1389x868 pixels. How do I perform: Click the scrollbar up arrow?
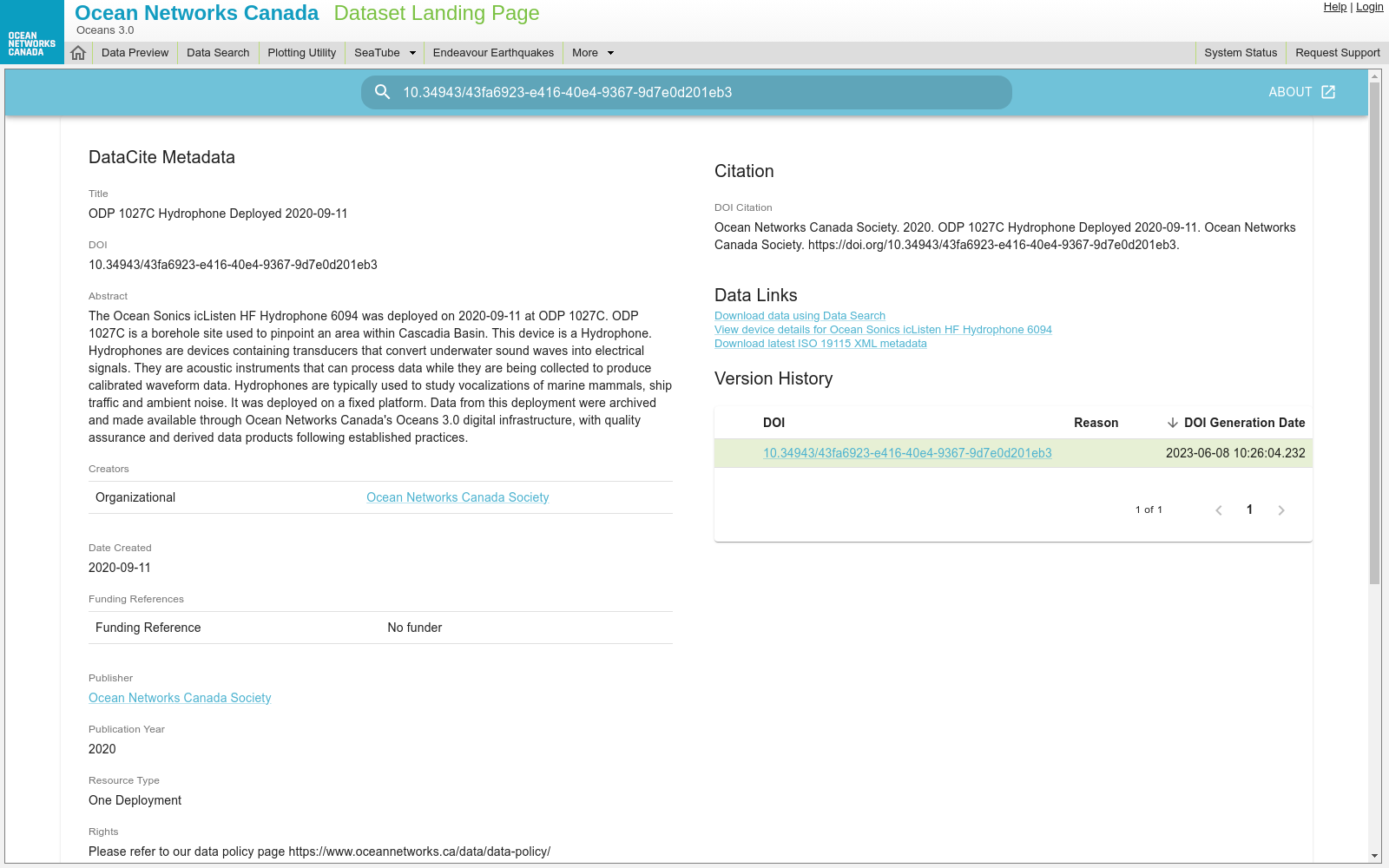(x=1374, y=76)
